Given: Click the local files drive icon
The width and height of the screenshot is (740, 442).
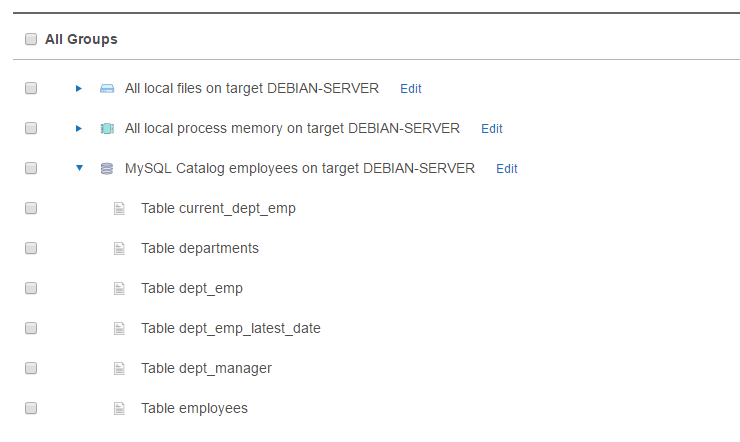Looking at the screenshot, I should [x=107, y=89].
